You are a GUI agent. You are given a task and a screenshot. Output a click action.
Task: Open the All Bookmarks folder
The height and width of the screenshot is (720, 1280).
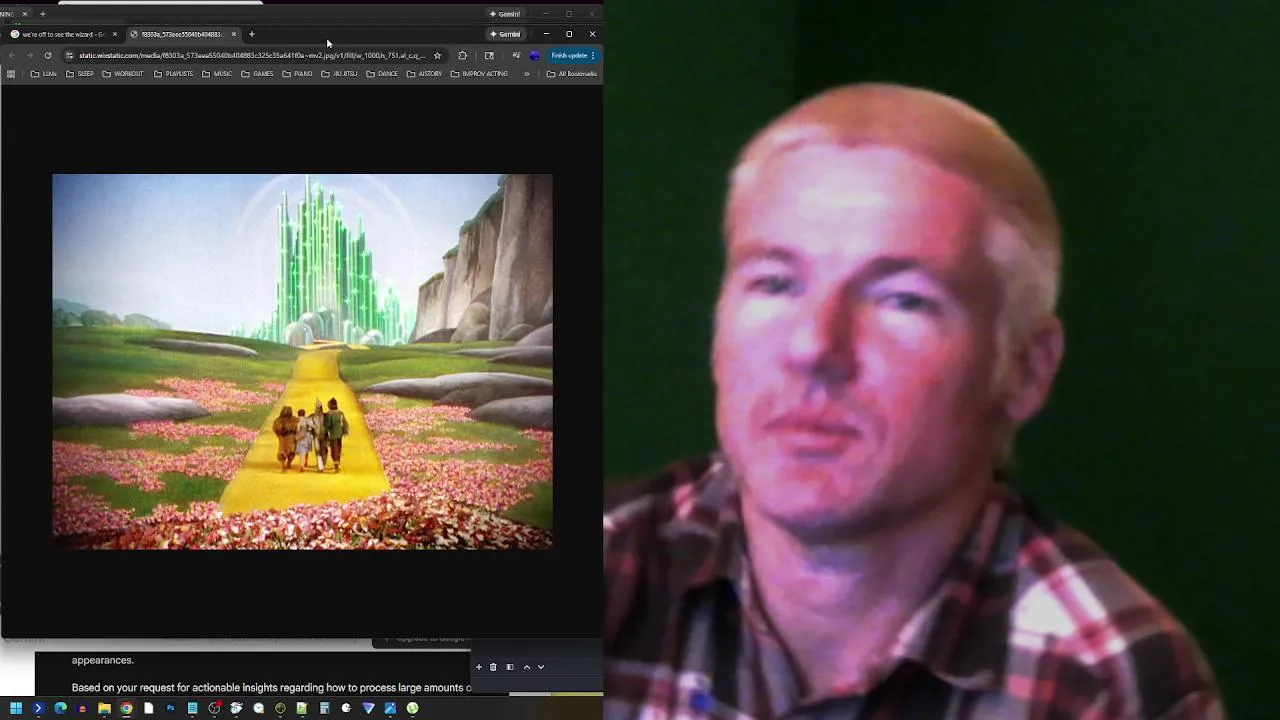point(572,74)
